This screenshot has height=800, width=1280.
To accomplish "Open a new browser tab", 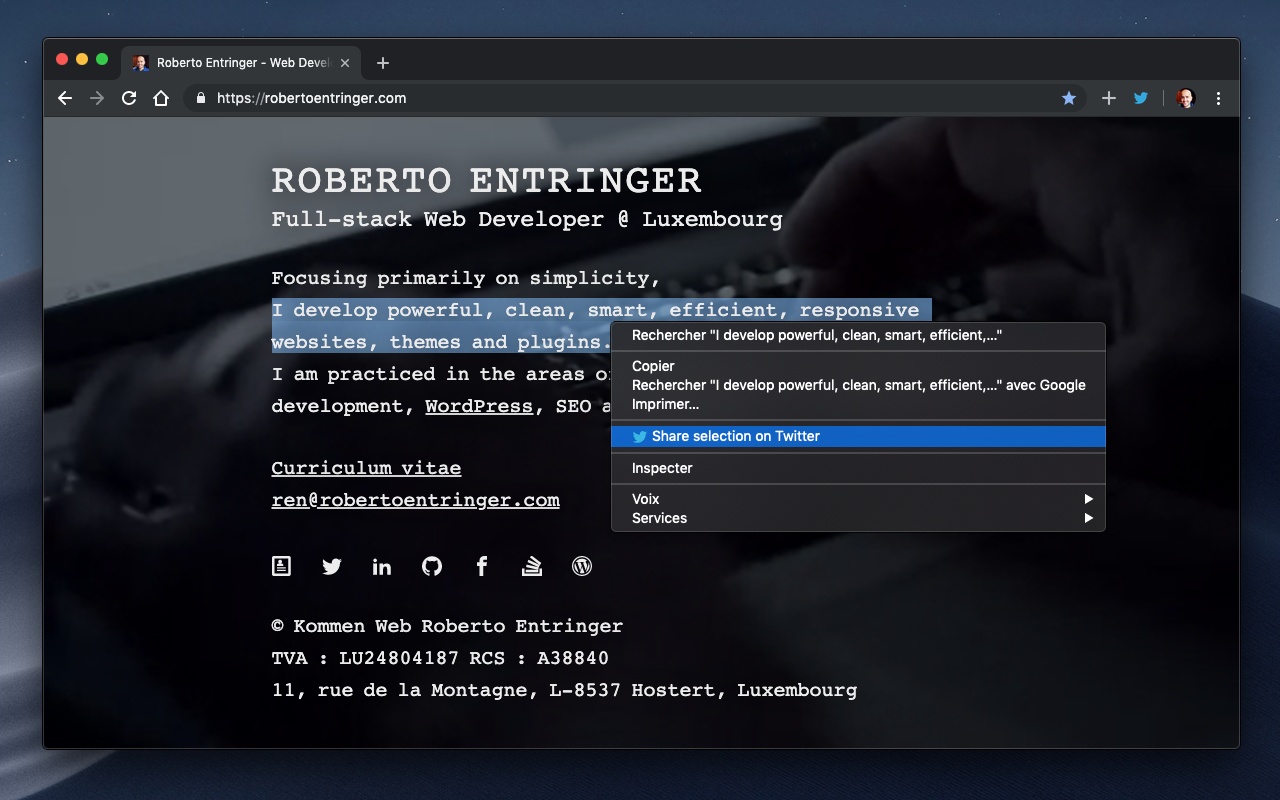I will (383, 63).
